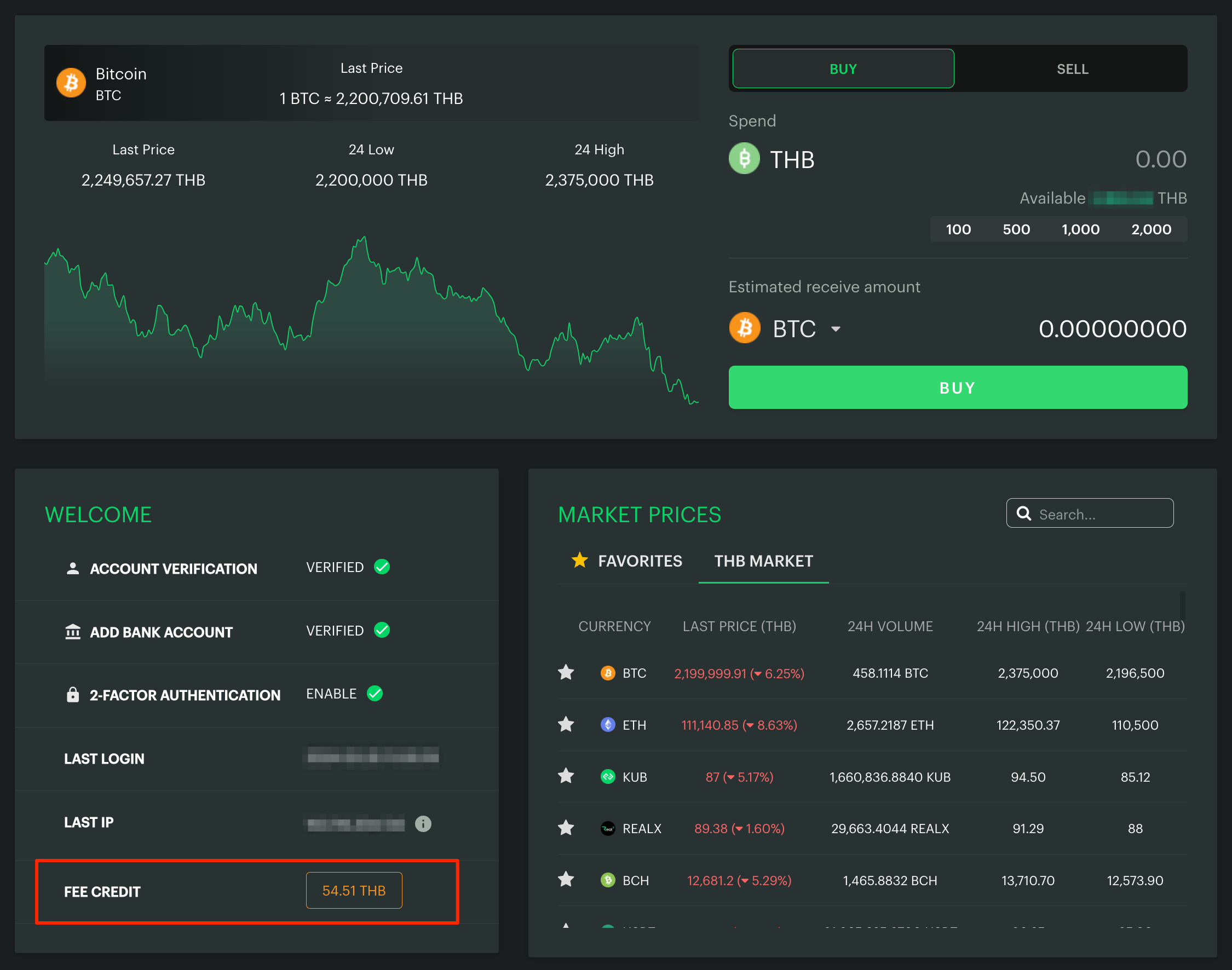Click the 54.51 THB fee credit button
The width and height of the screenshot is (1232, 970).
point(353,890)
